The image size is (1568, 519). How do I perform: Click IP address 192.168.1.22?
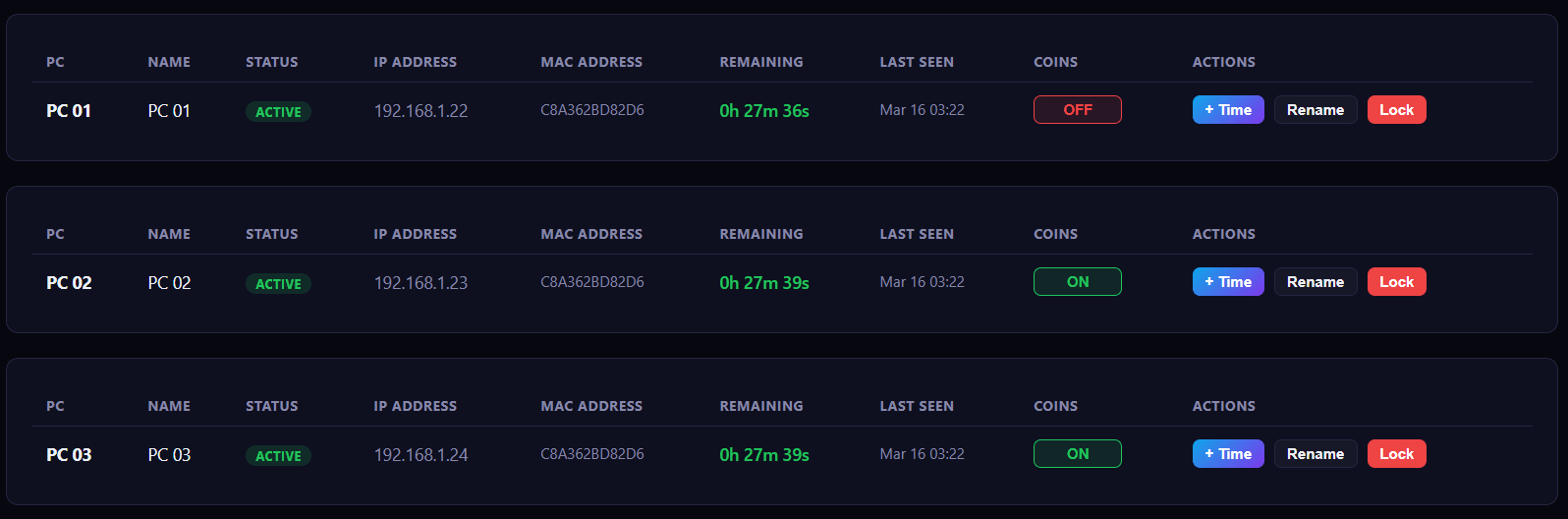pos(420,111)
